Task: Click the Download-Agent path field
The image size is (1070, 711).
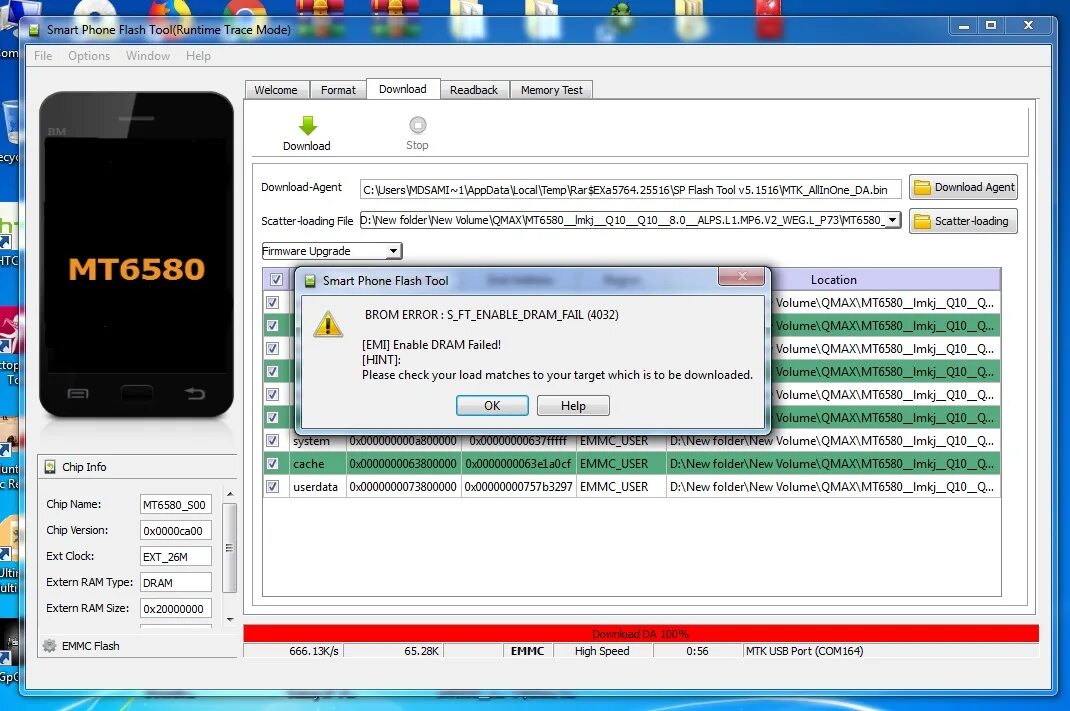Action: (x=630, y=190)
